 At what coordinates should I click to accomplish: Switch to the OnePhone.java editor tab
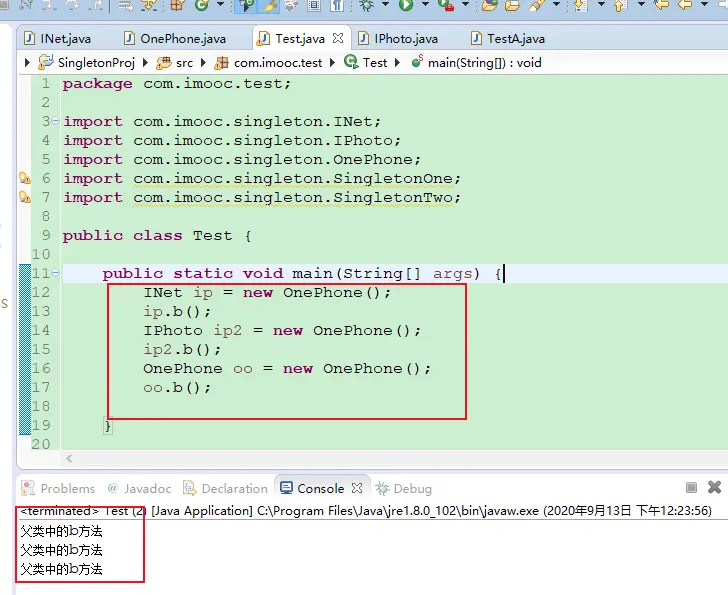tap(182, 39)
